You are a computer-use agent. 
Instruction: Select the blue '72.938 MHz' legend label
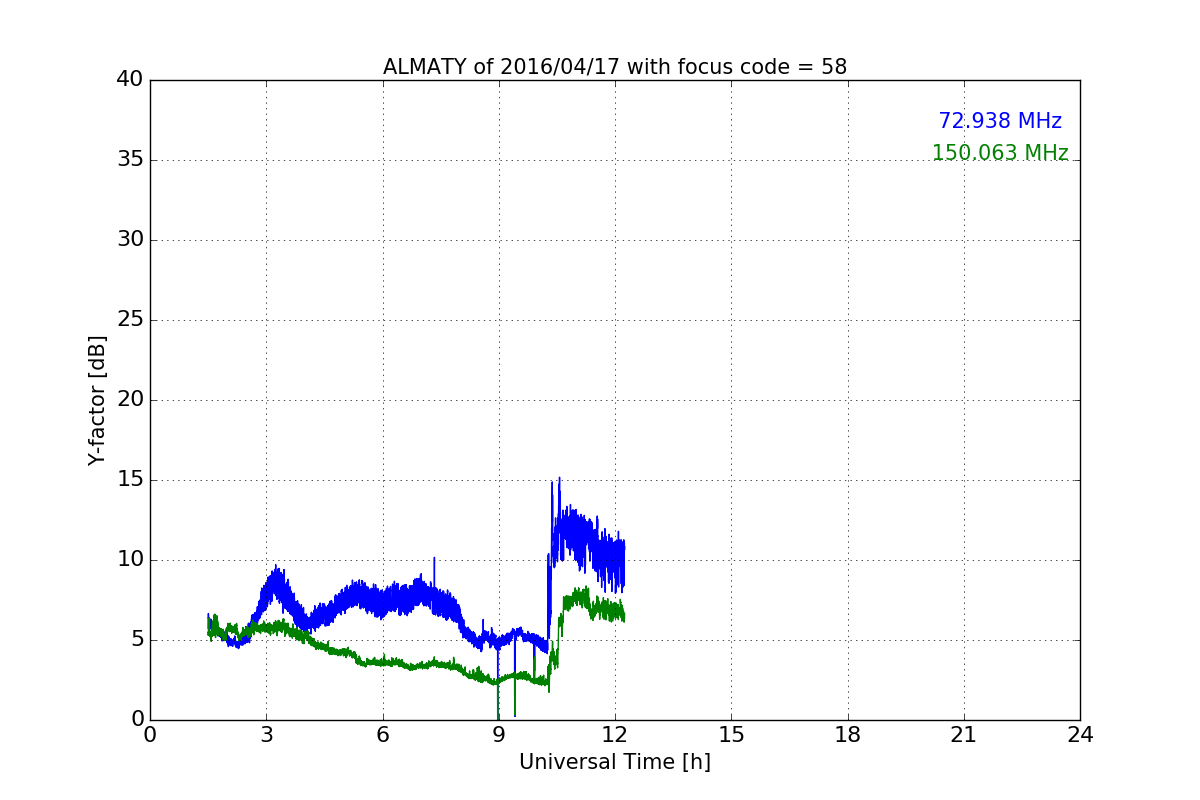(x=1000, y=121)
